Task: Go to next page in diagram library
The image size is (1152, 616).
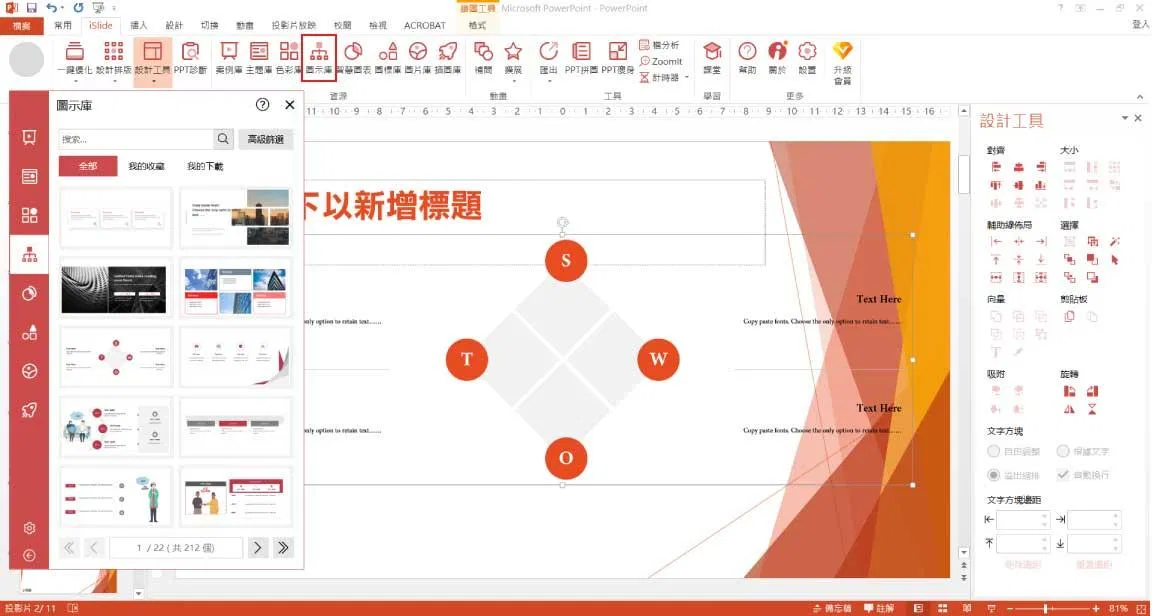Action: click(x=257, y=548)
